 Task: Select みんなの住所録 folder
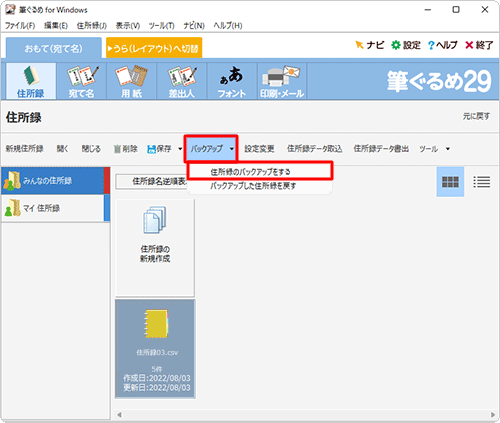56,181
